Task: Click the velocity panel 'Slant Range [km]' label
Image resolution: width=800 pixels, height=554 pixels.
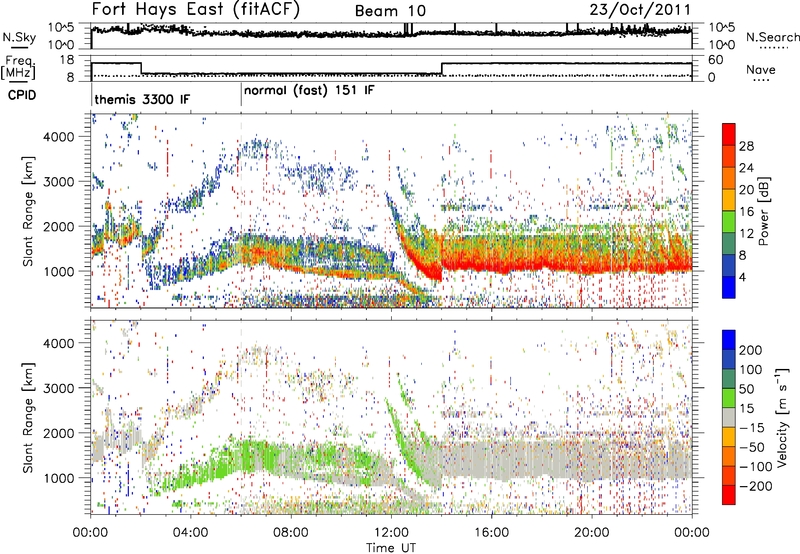Action: [x=28, y=418]
